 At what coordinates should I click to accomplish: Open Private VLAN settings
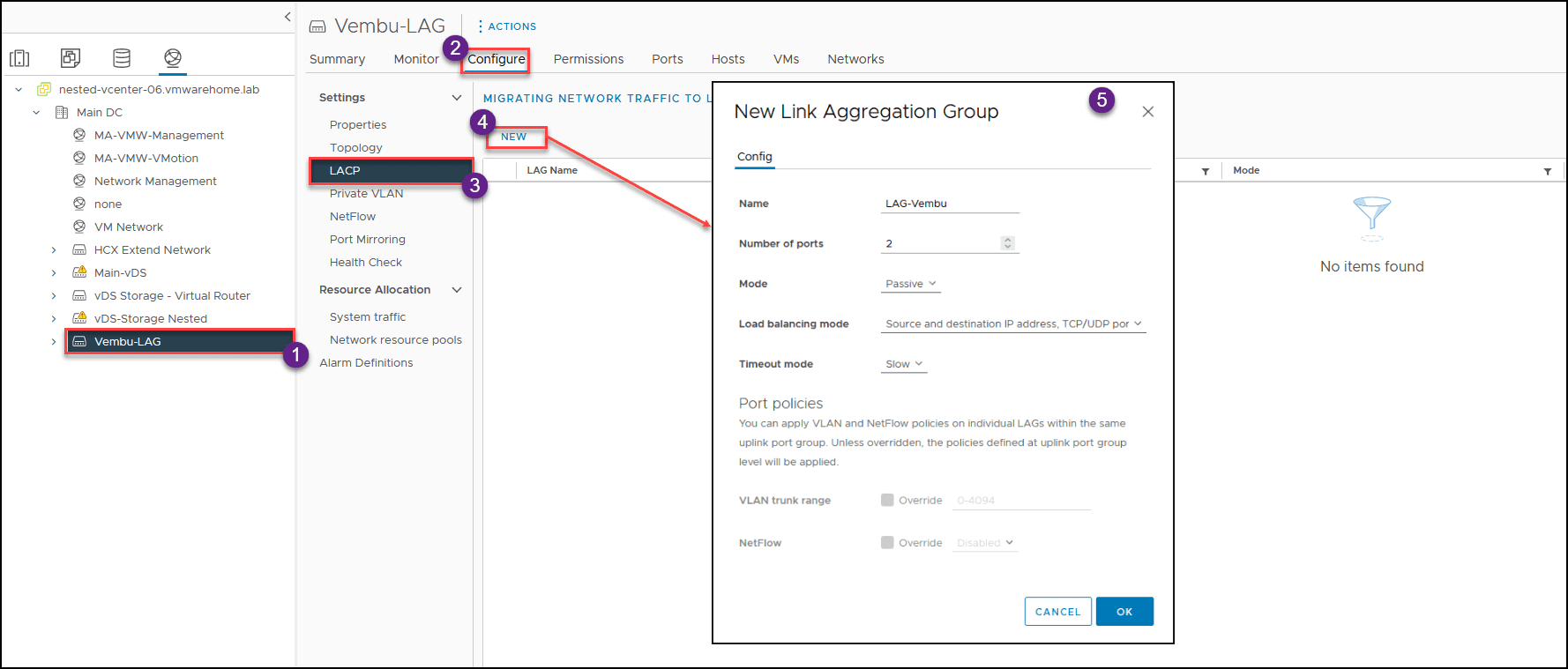tap(367, 194)
